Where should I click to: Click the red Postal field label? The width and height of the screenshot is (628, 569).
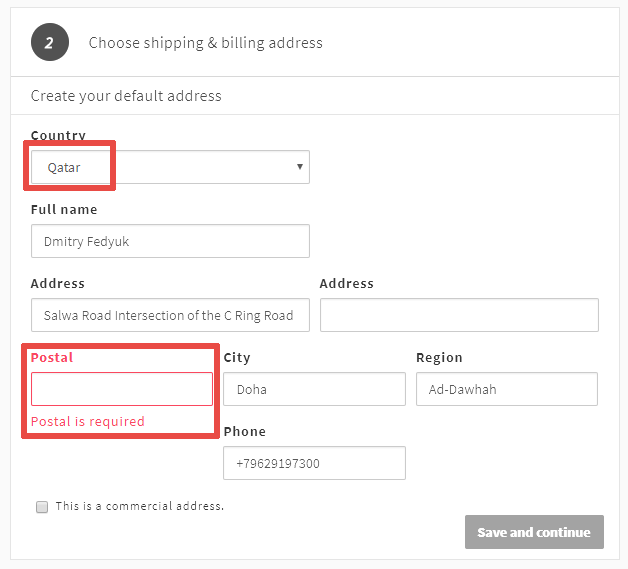pyautogui.click(x=52, y=357)
